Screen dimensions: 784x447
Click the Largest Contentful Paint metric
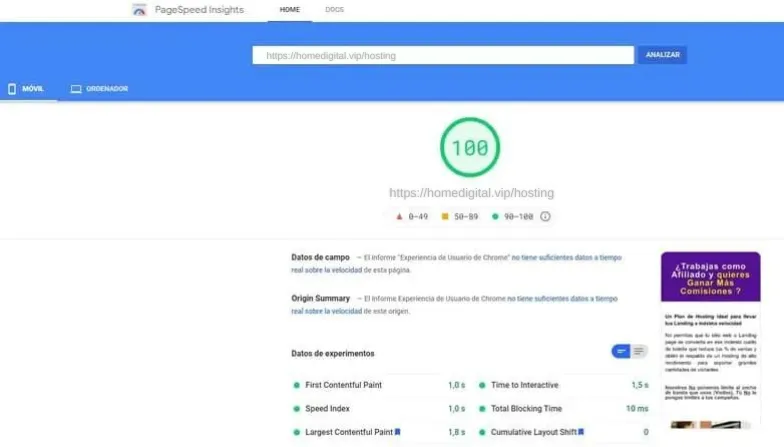point(379,432)
